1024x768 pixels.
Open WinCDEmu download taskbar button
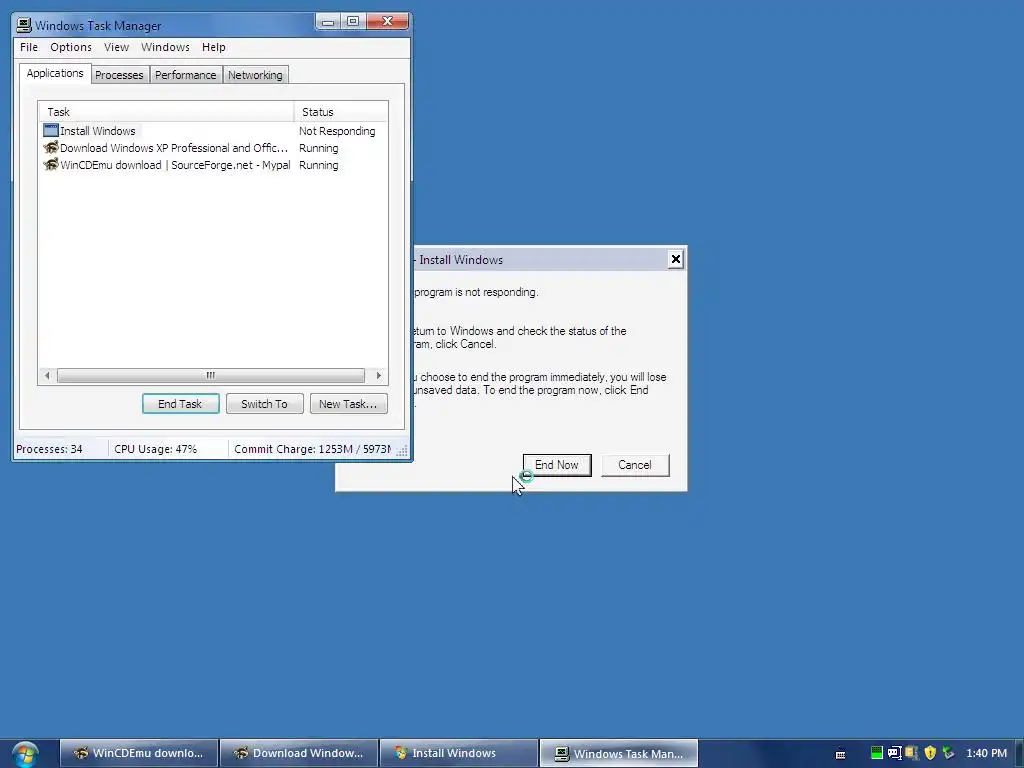(x=139, y=753)
